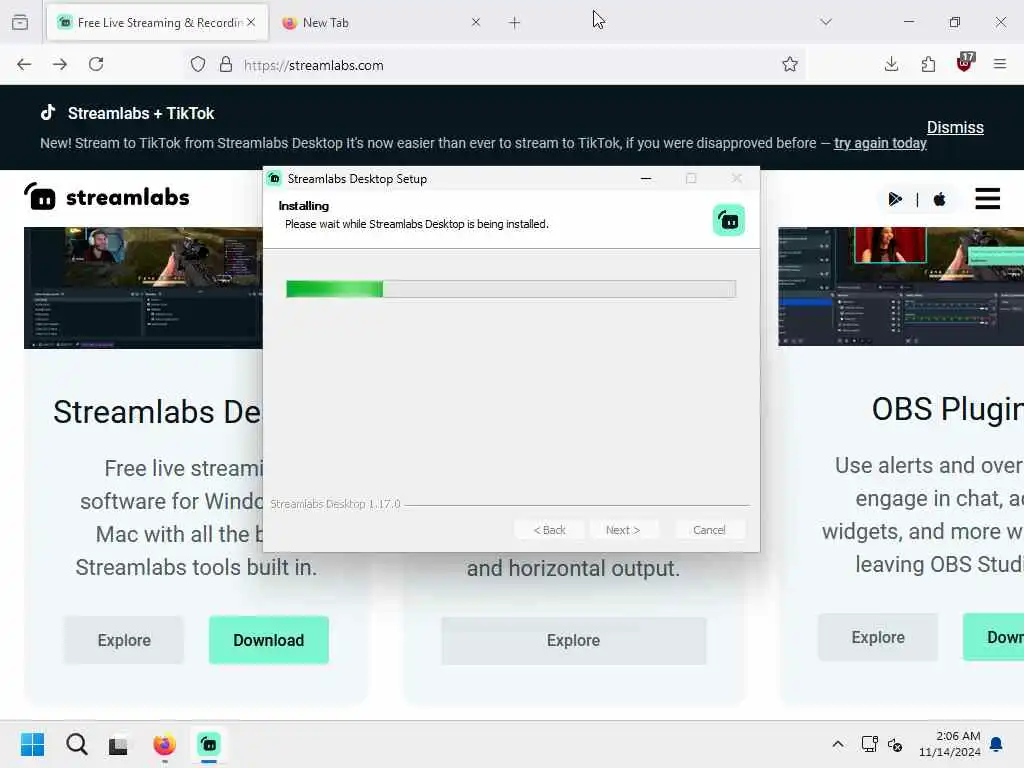Open the extensions puzzle icon

[928, 64]
